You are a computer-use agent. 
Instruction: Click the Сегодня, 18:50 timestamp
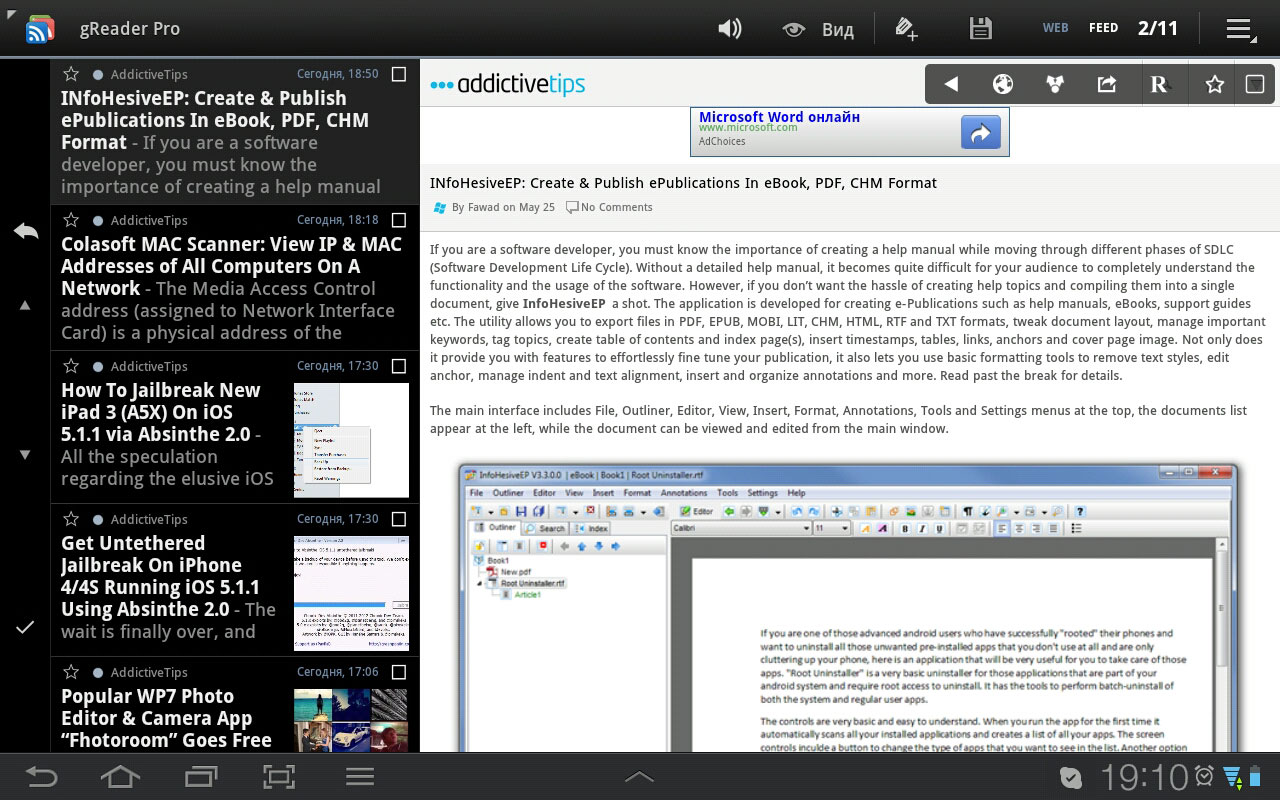tap(337, 74)
